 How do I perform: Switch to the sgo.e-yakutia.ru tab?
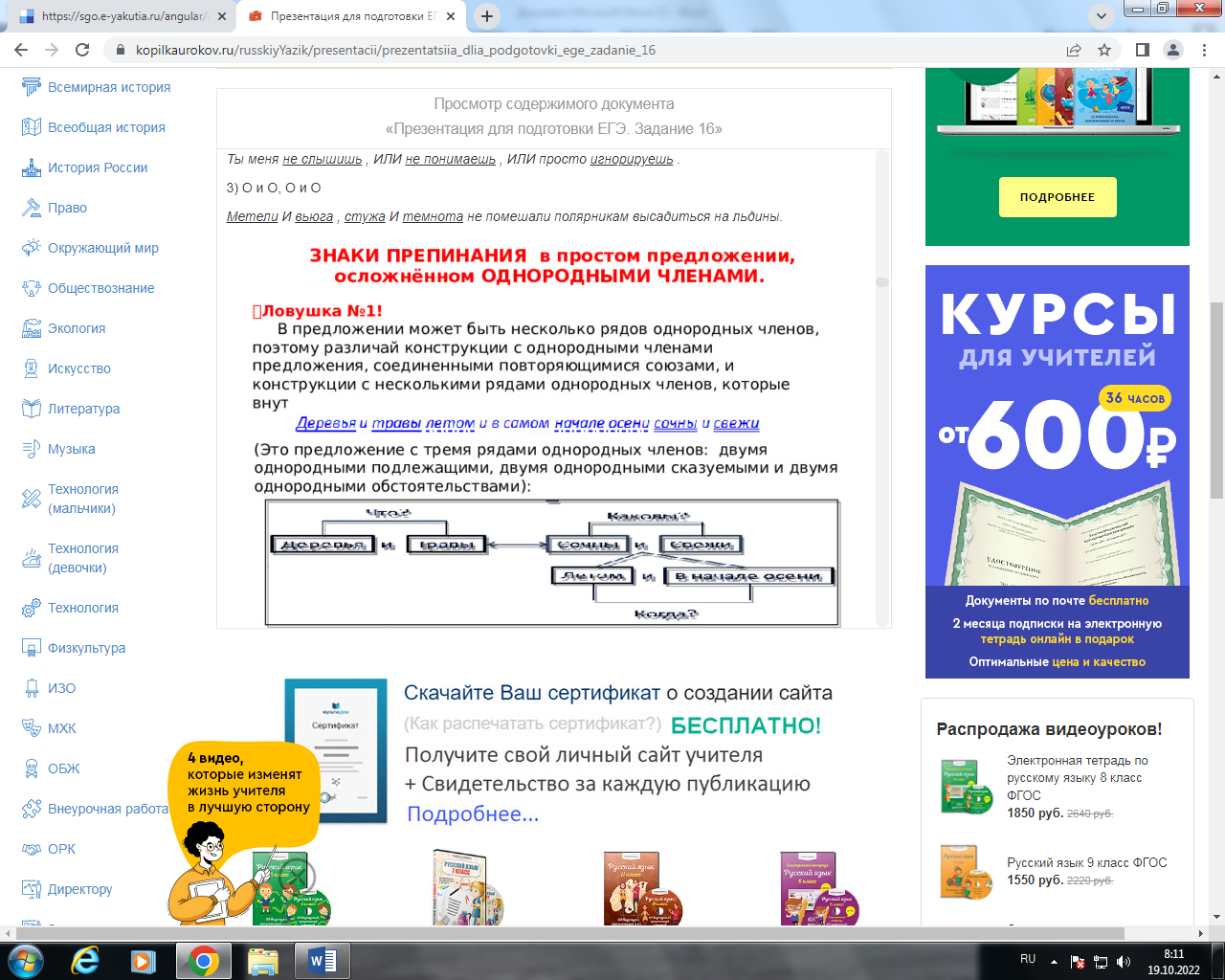tap(122, 16)
